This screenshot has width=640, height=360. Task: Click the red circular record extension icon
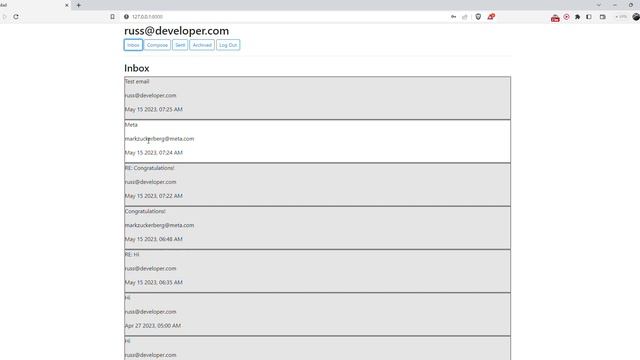567,17
